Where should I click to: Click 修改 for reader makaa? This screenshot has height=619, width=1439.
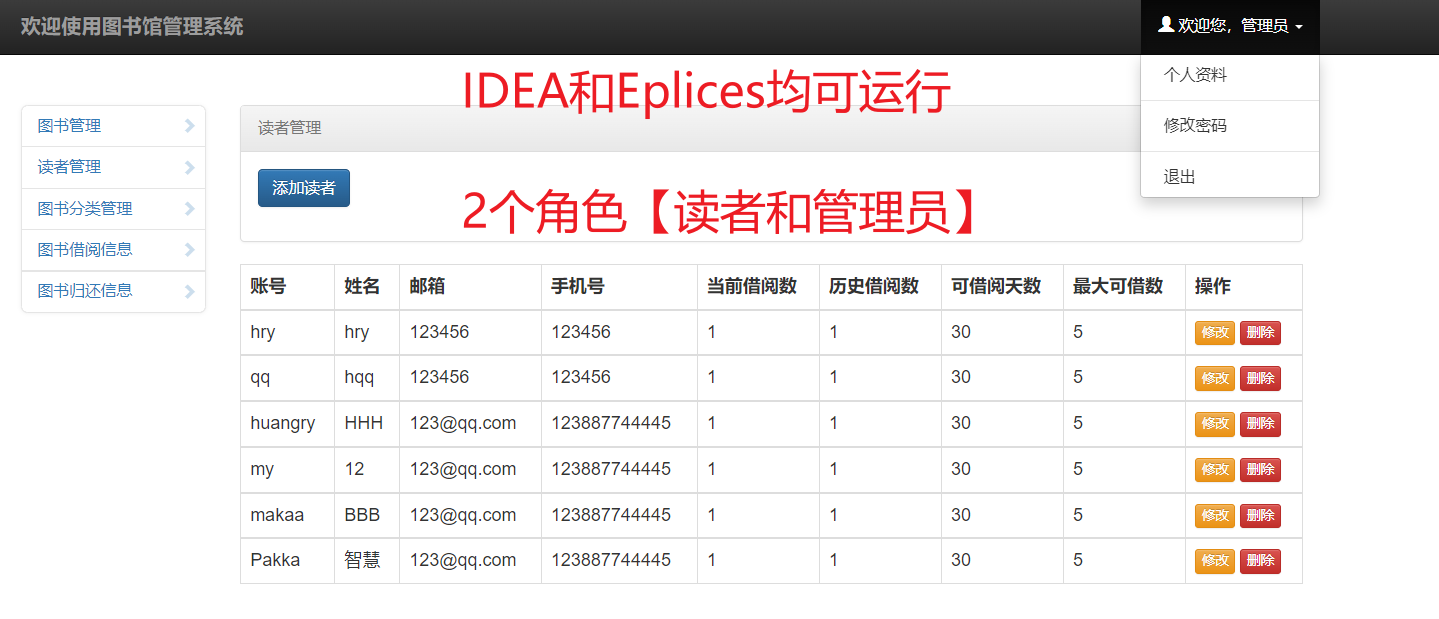1215,516
